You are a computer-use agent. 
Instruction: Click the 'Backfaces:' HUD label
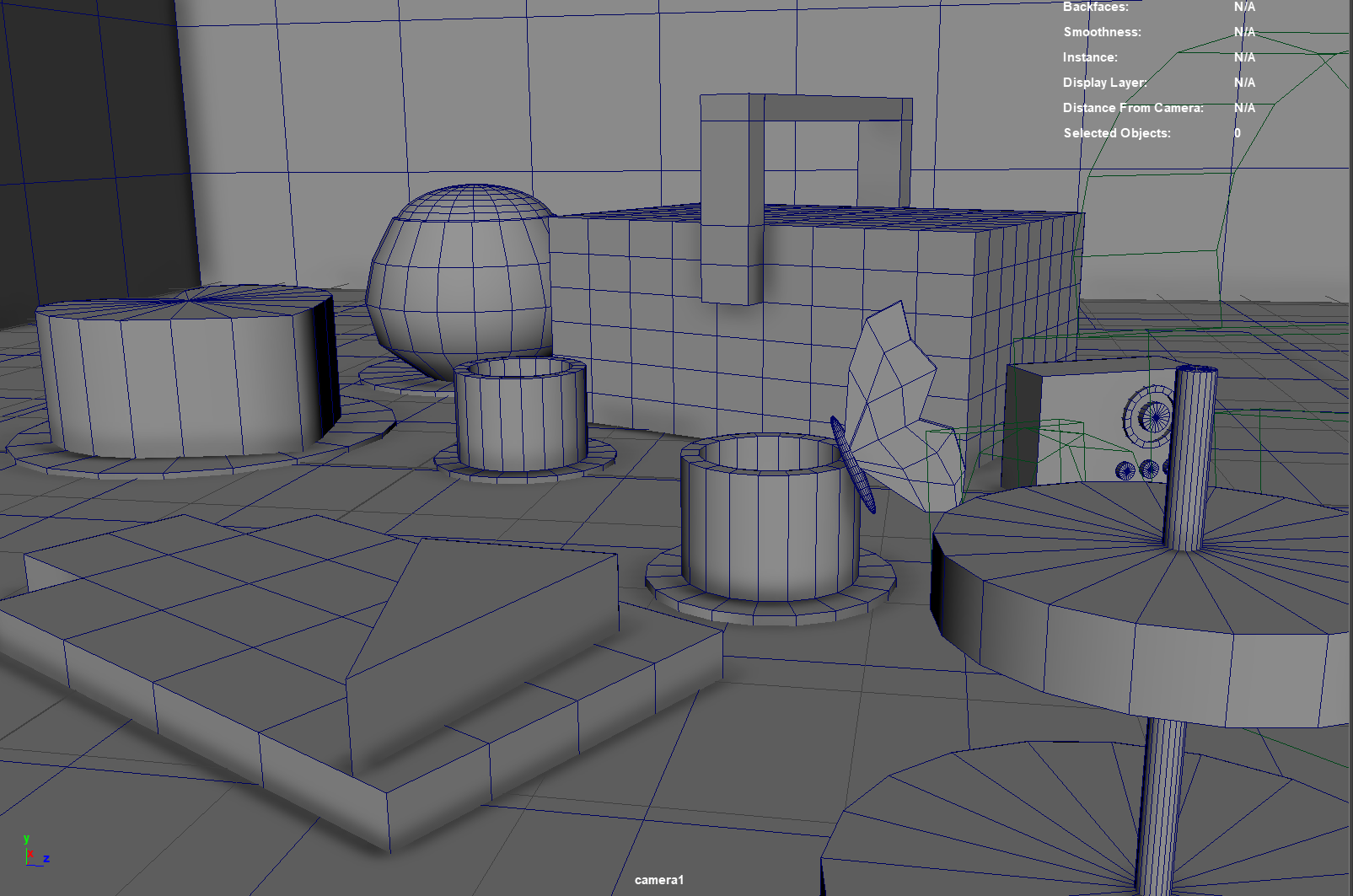click(x=1095, y=7)
